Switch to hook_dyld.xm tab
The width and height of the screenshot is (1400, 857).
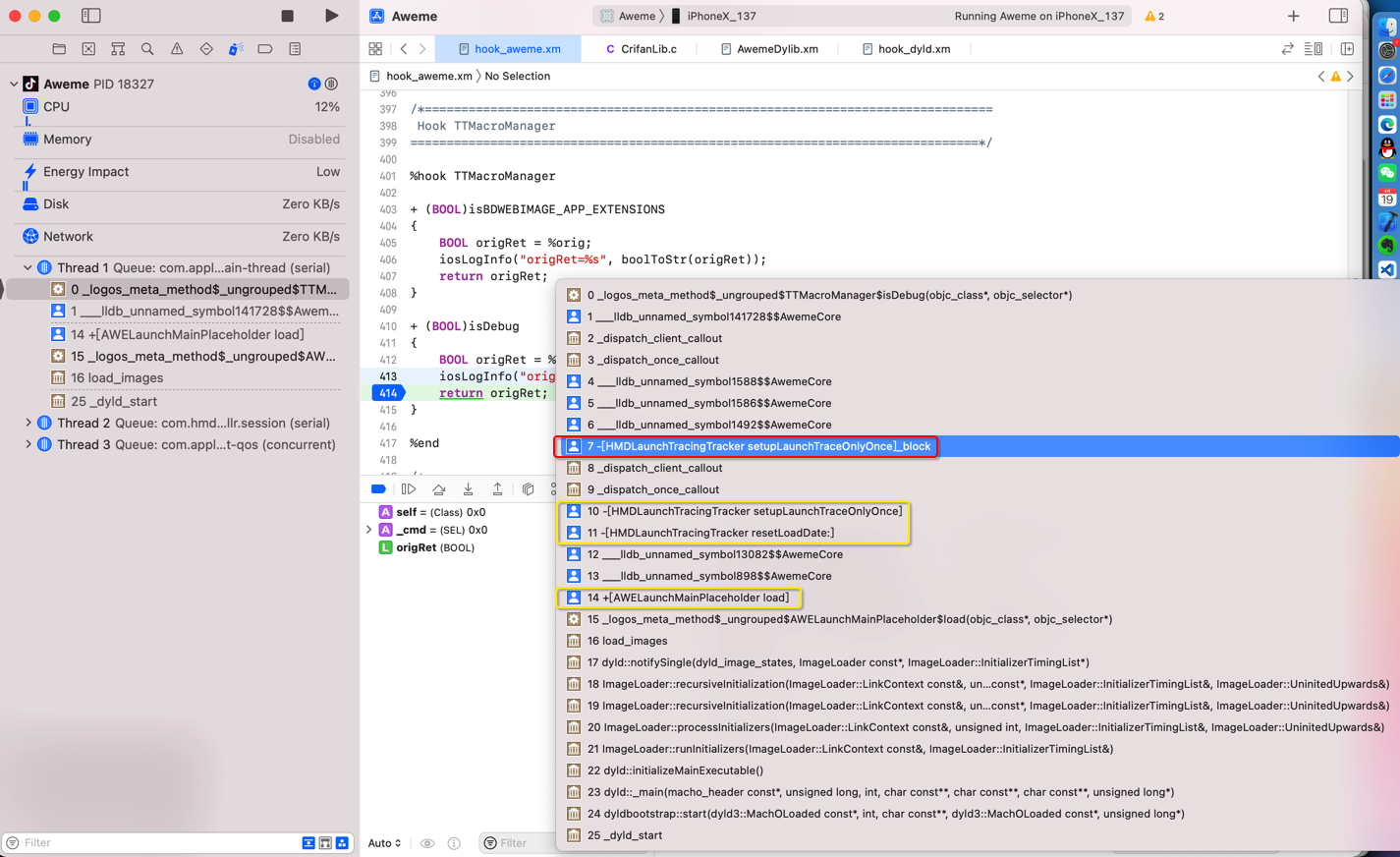[906, 49]
